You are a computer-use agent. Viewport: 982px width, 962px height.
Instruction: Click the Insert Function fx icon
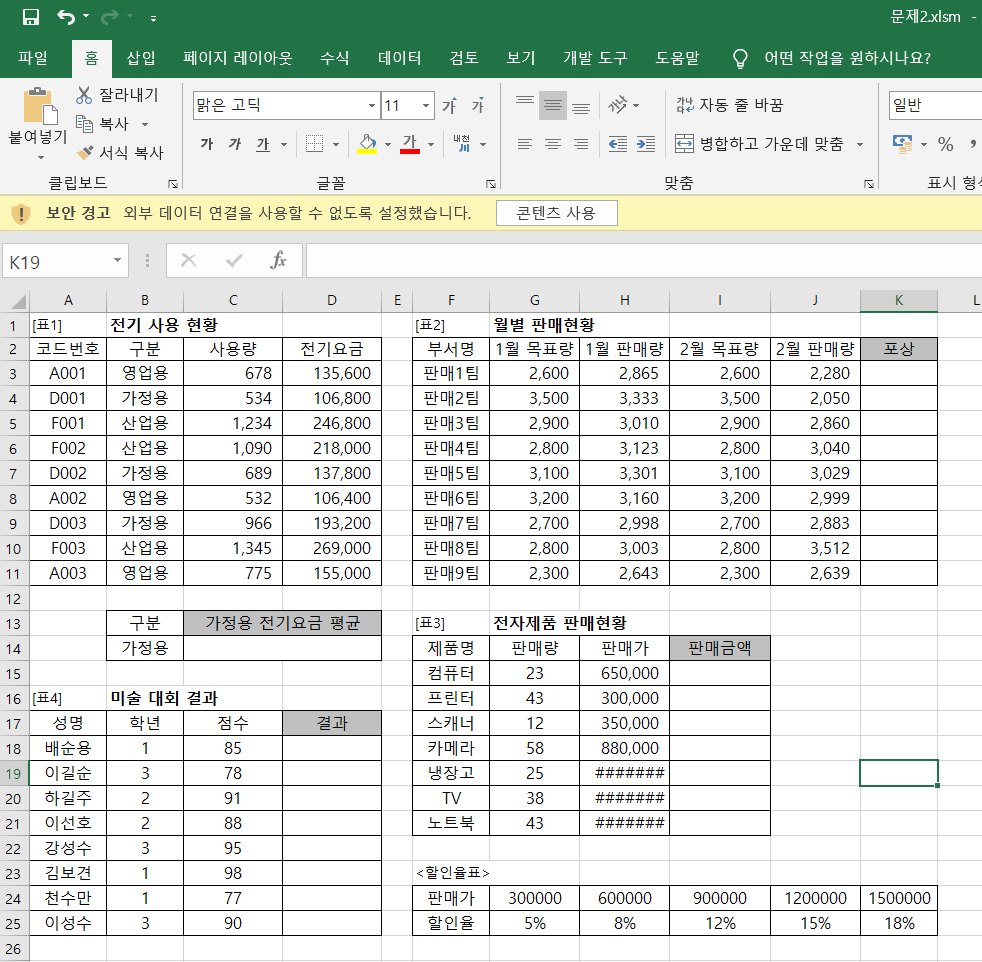pos(277,260)
